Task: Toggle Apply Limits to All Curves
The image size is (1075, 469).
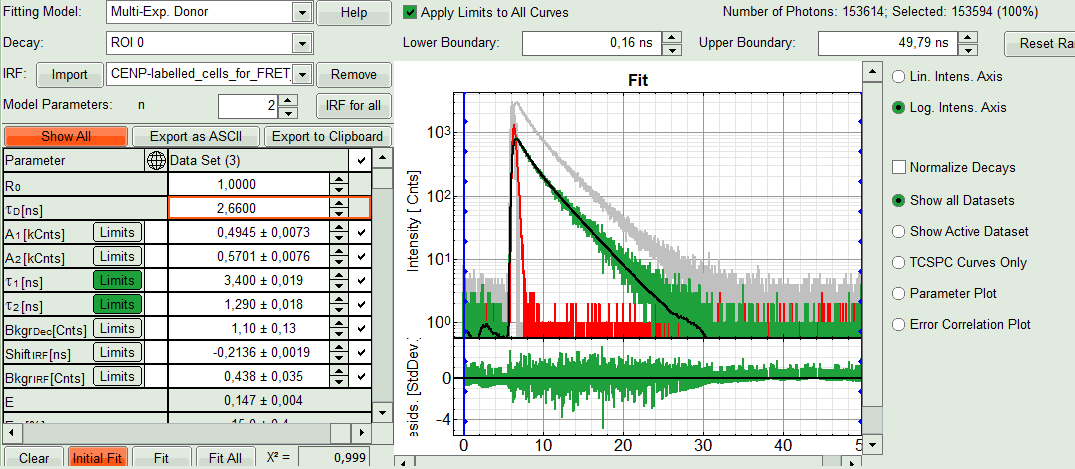Action: click(x=411, y=13)
